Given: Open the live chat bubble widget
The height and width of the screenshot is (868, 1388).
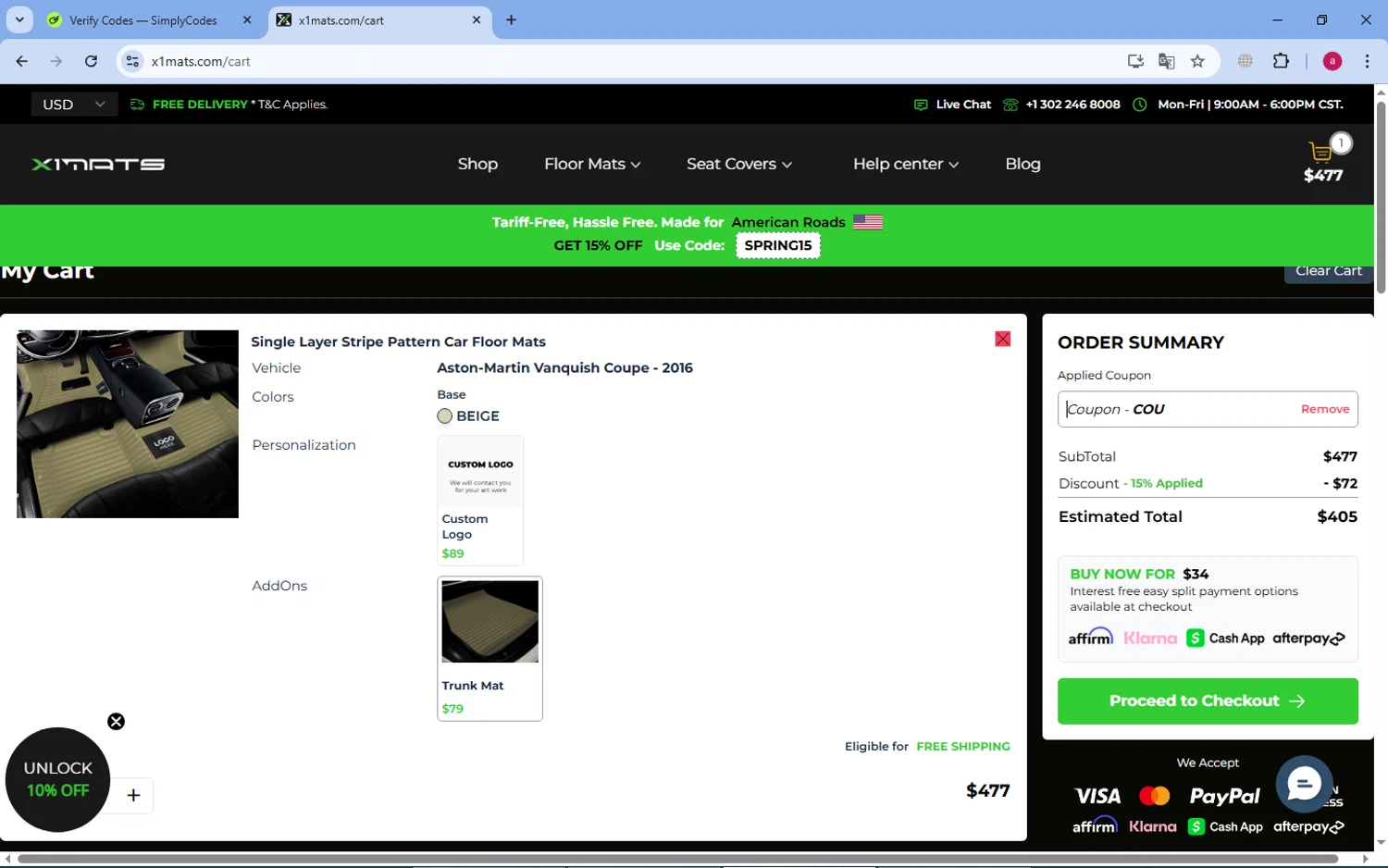Looking at the screenshot, I should [x=1304, y=784].
